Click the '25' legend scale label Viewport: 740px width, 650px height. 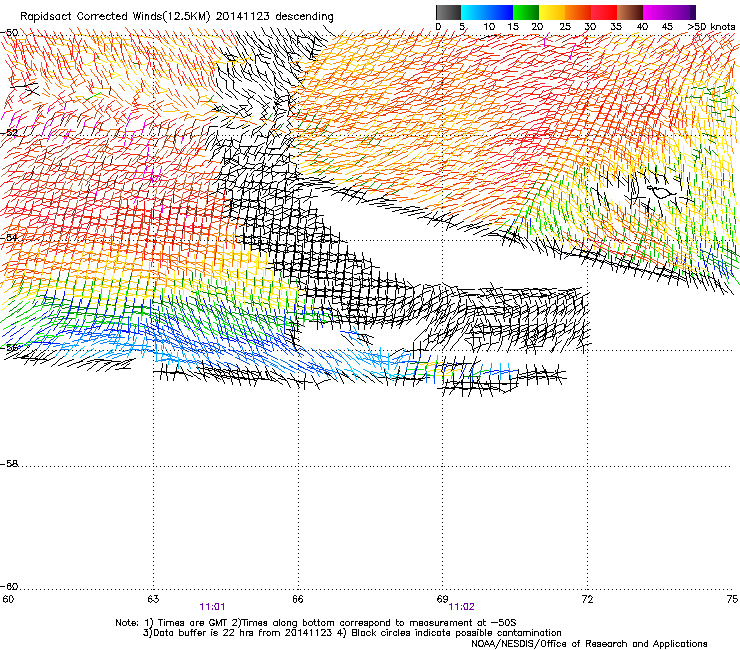click(565, 27)
